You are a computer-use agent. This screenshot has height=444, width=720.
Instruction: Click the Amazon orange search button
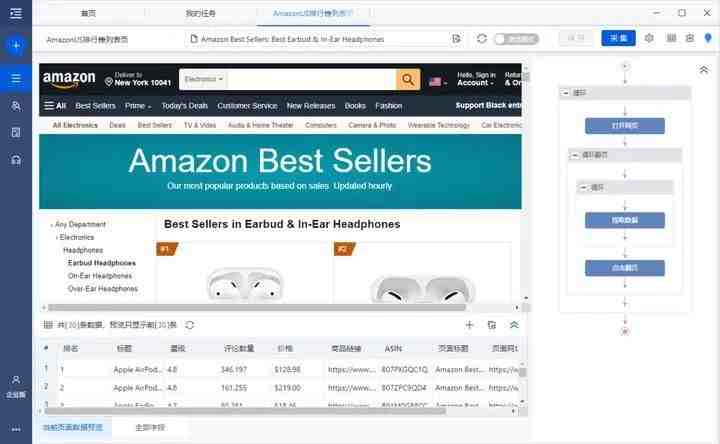click(x=408, y=79)
